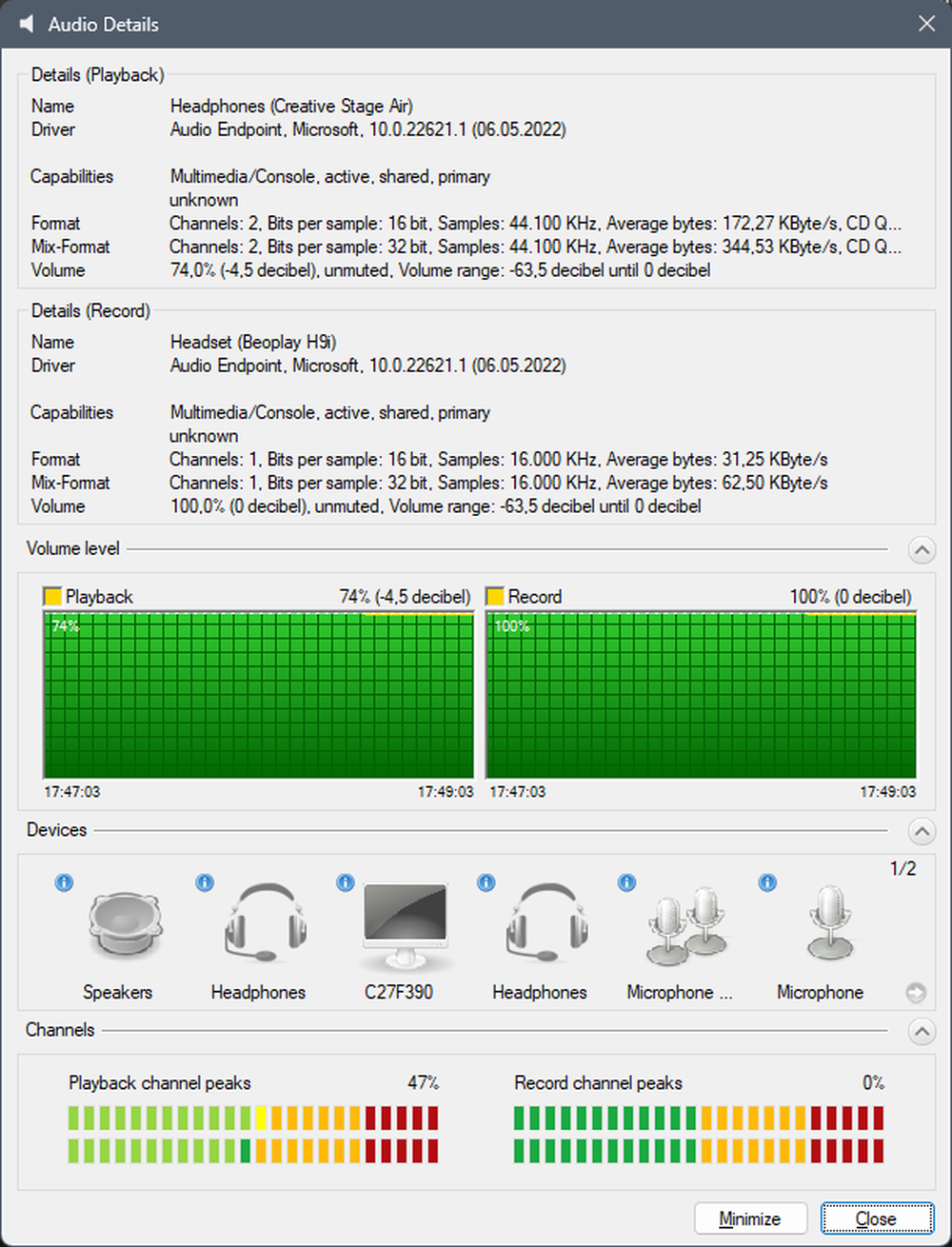Screen dimensions: 952x1247
Task: Click 'Headphones (Creative Stage Air)' name text
Action: [x=291, y=106]
